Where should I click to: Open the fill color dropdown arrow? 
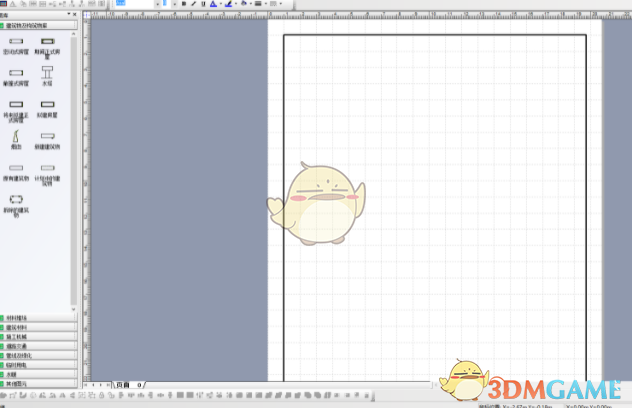click(x=251, y=4)
